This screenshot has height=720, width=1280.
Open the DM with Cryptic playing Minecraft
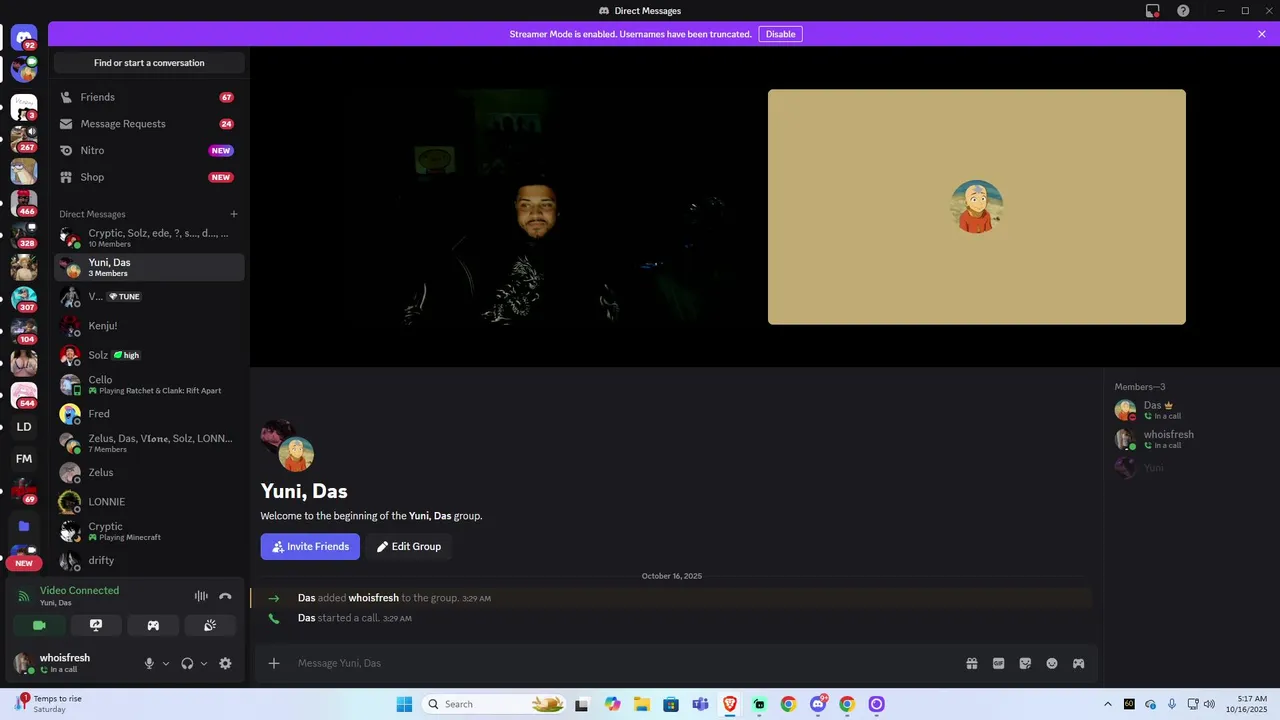tap(149, 531)
